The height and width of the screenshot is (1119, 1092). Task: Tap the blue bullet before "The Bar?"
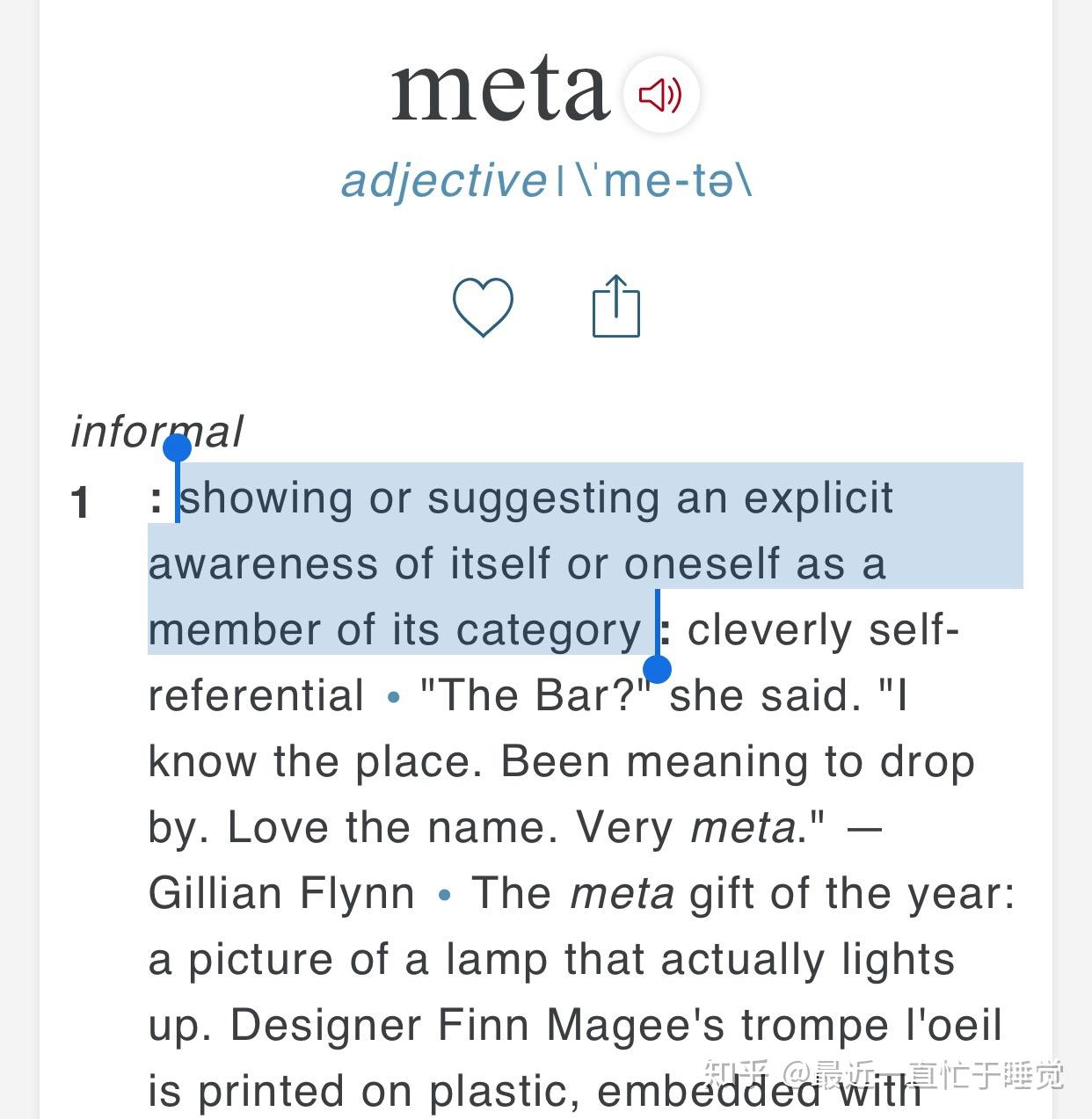pyautogui.click(x=393, y=697)
